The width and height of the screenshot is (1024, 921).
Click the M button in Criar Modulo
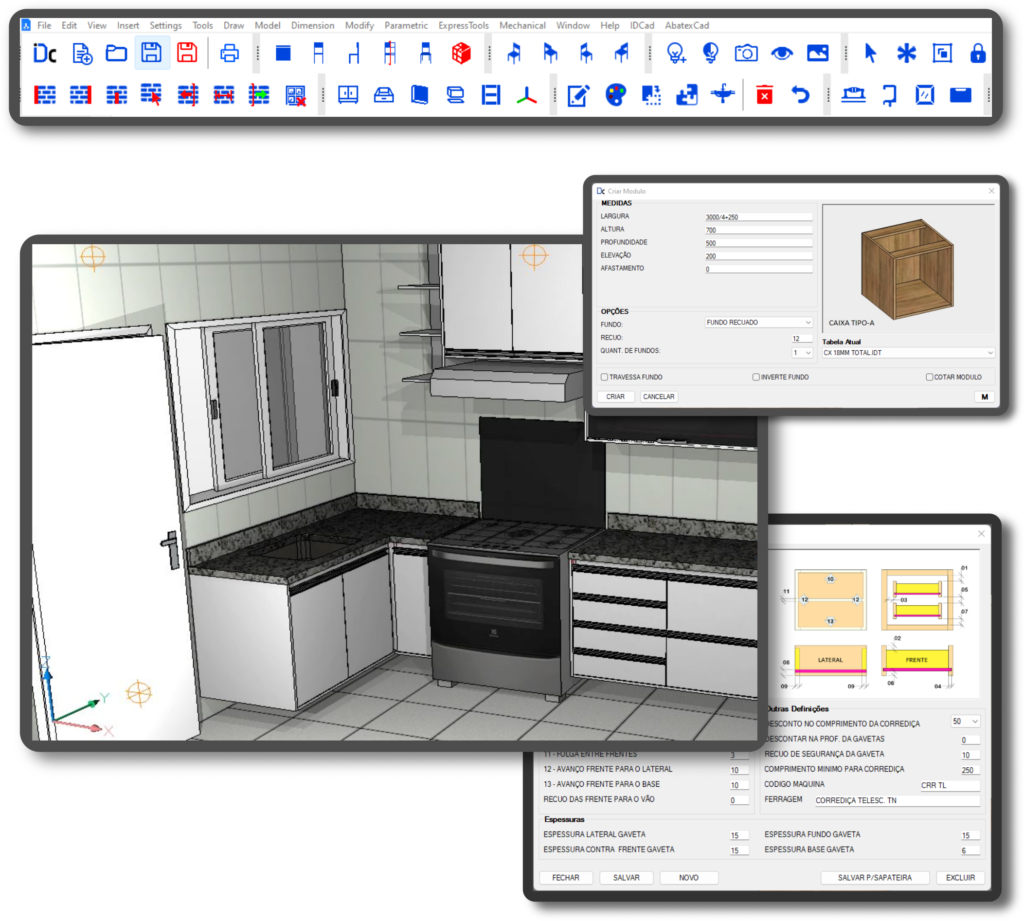[x=984, y=396]
